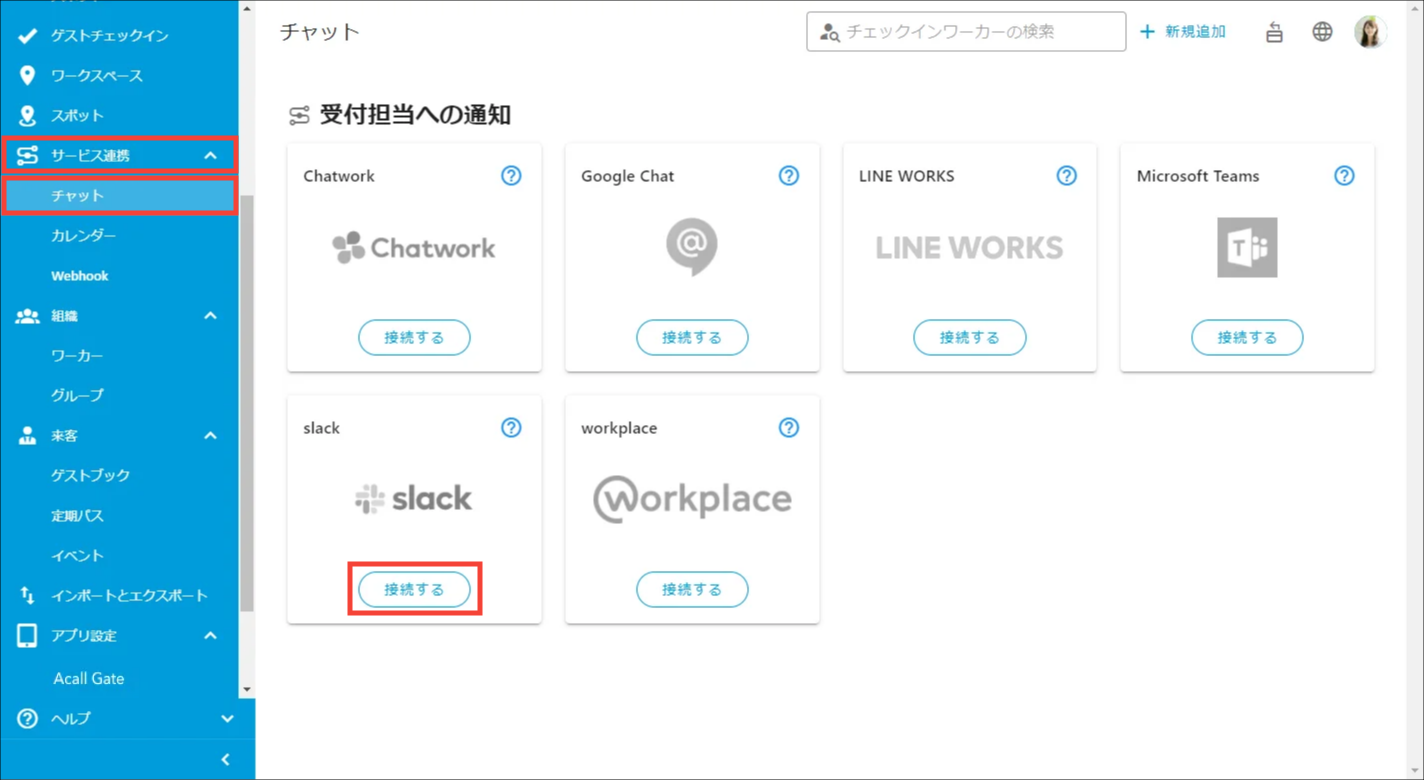Click the sidebar scrollbar thumb

click(247, 402)
